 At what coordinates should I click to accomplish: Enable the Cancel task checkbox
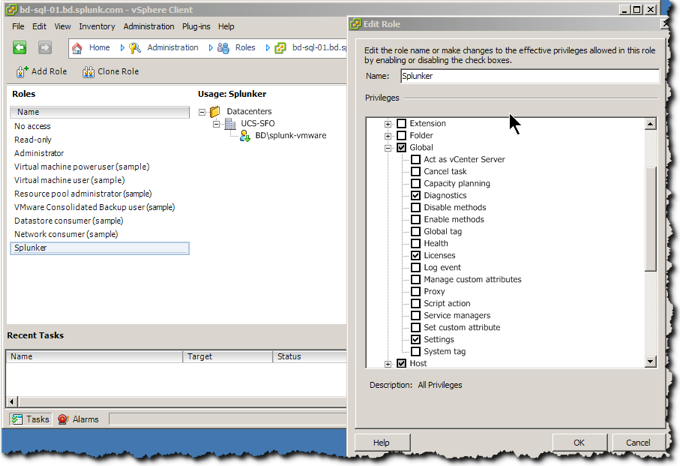tap(415, 171)
